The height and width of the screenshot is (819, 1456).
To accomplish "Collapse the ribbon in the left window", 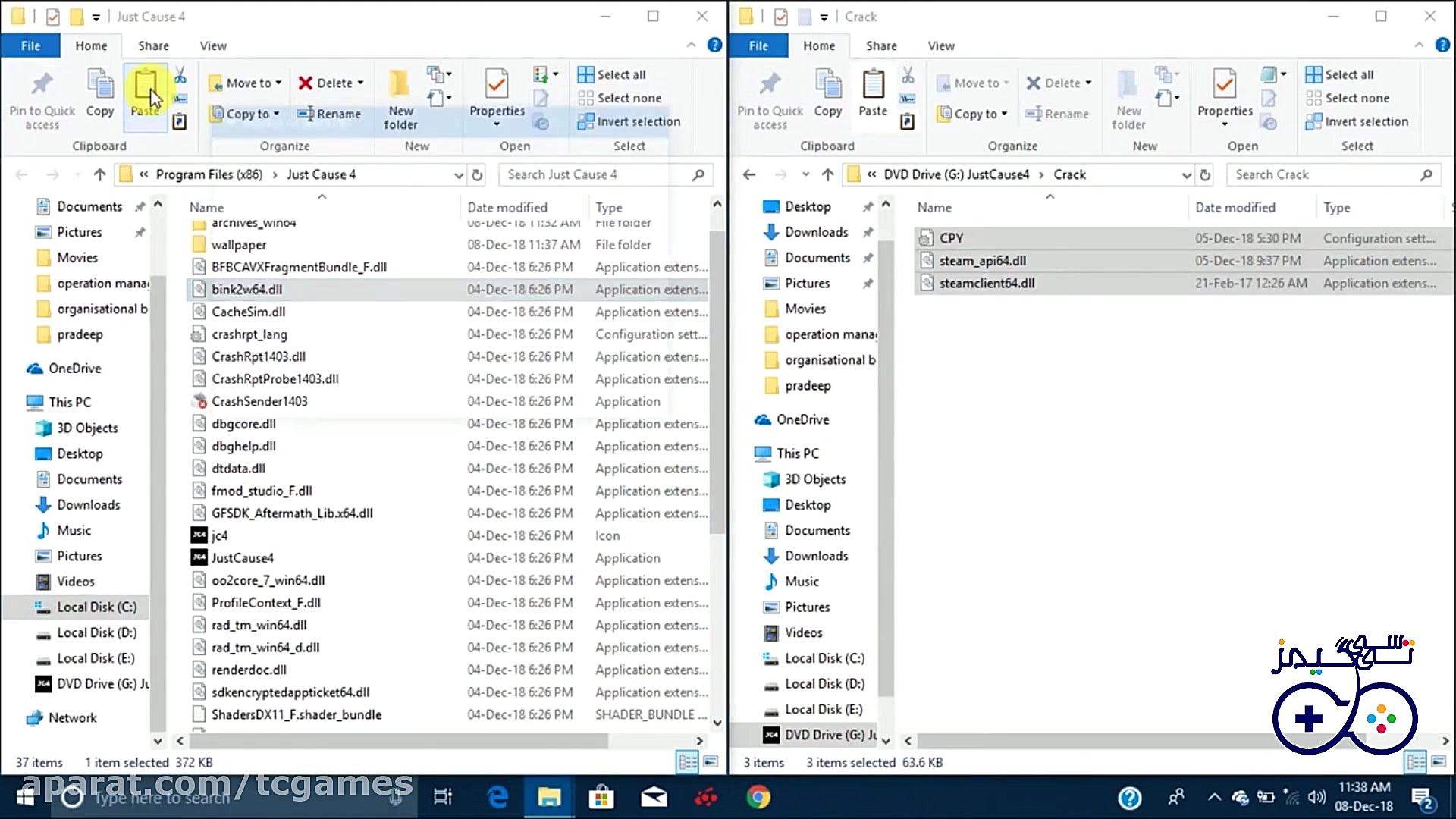I will pos(691,45).
